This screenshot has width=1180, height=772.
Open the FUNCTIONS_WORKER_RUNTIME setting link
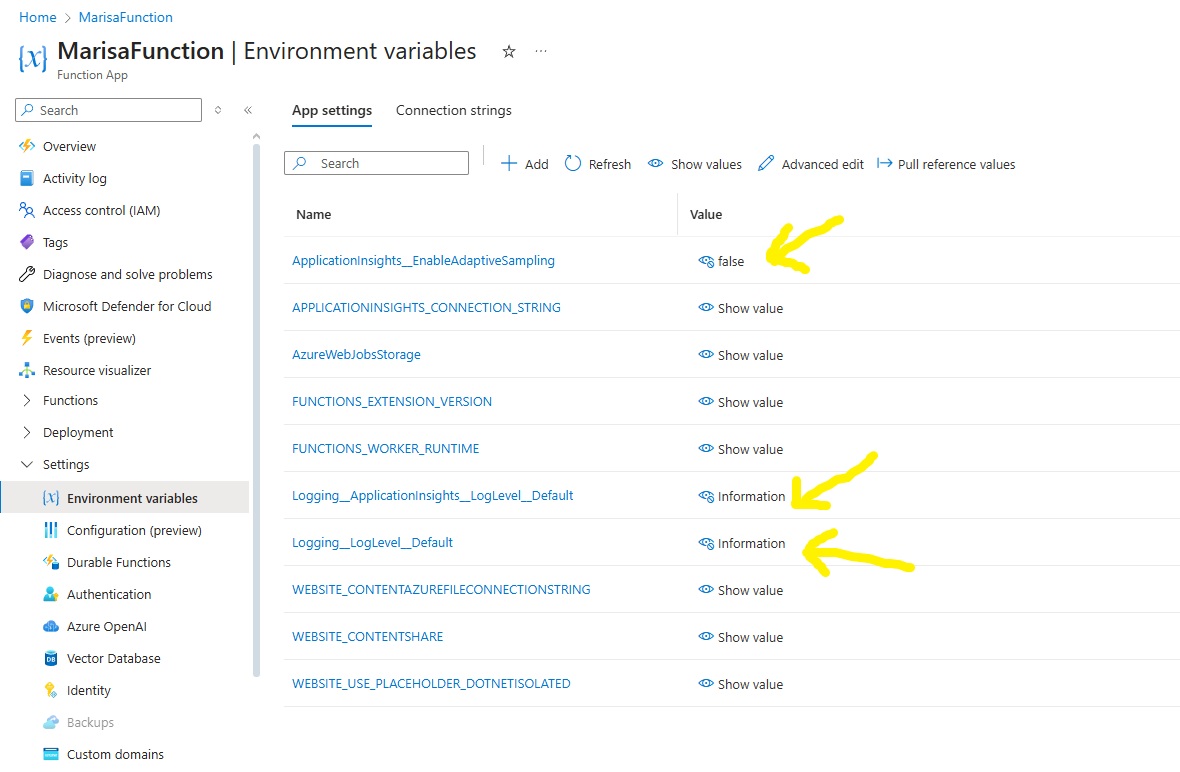coord(385,449)
